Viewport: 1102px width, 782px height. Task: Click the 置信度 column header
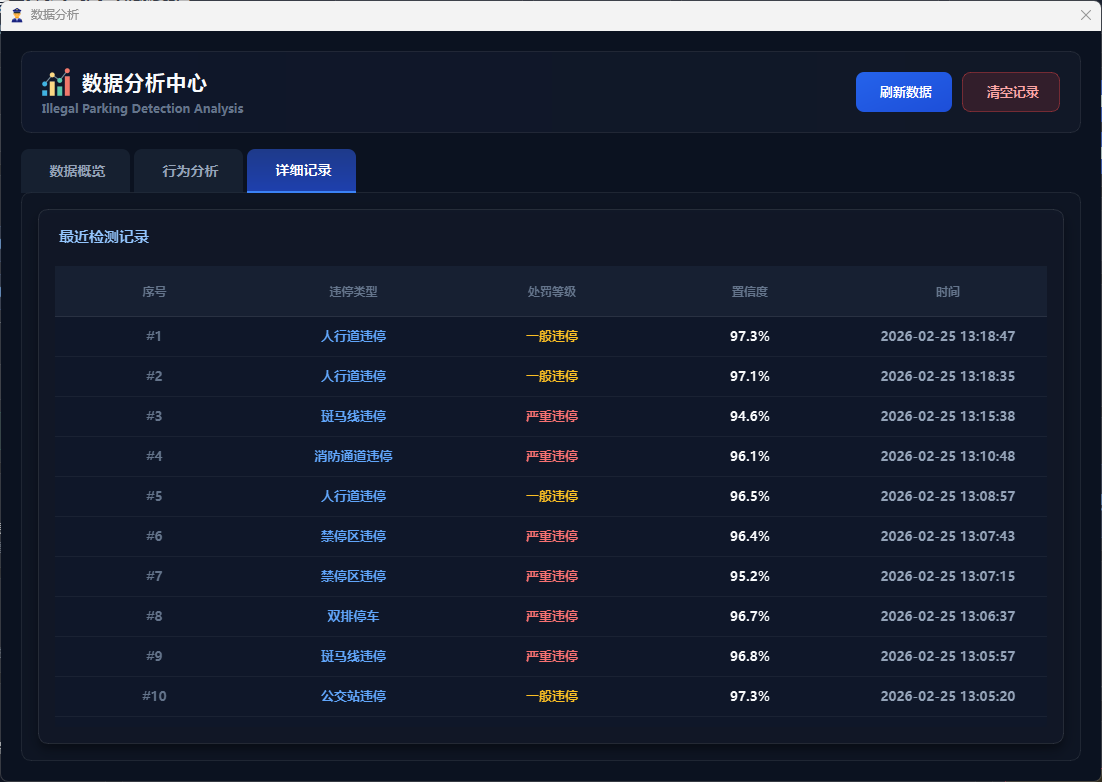tap(750, 292)
